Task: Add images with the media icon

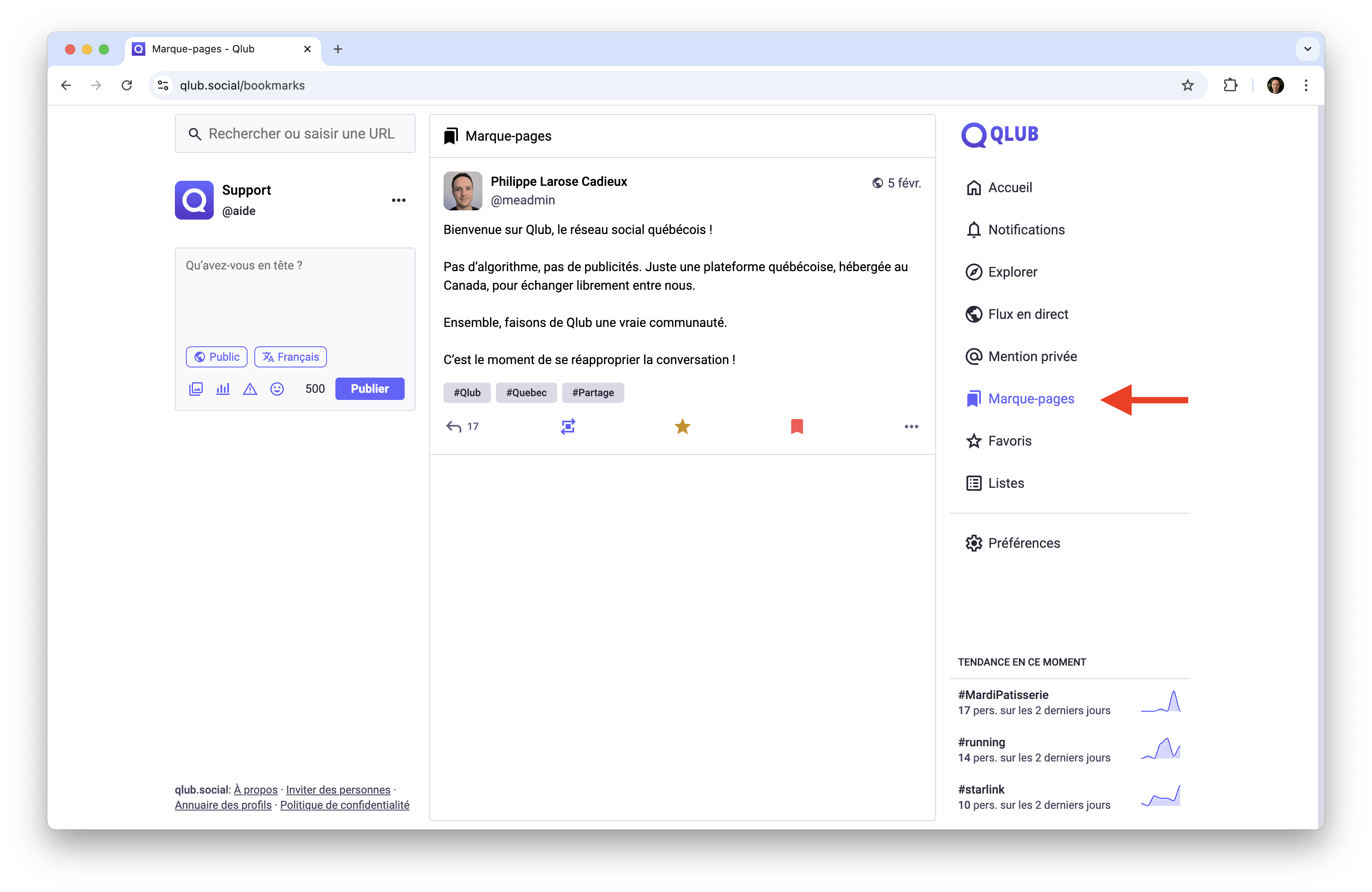Action: pos(196,389)
